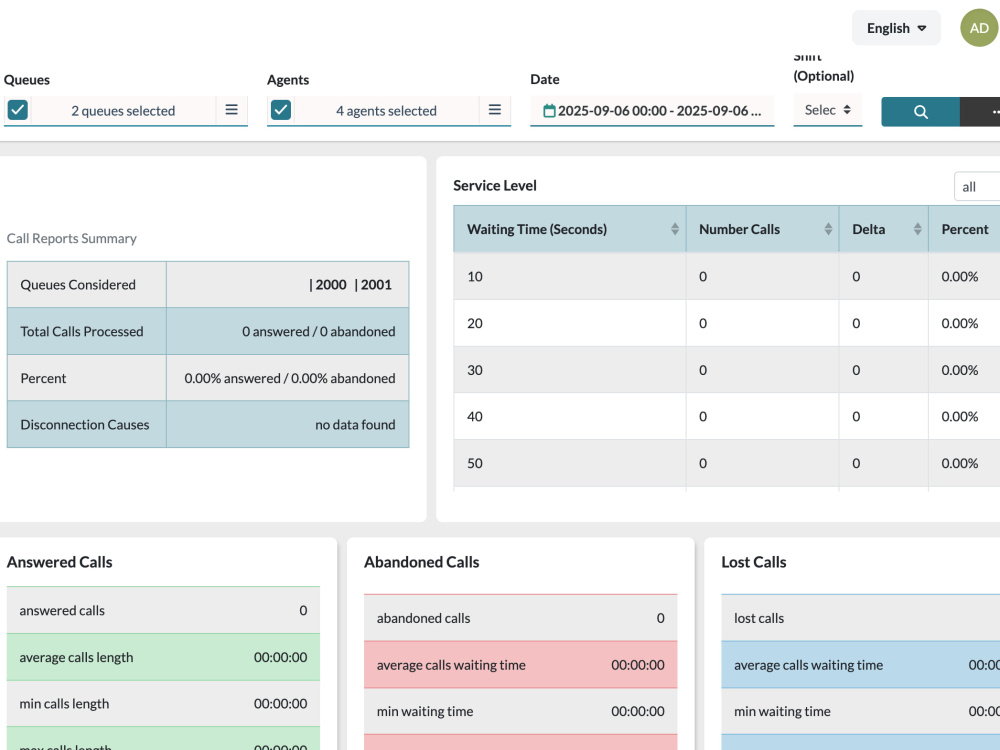
Task: Click the dark more-options button
Action: [x=980, y=112]
